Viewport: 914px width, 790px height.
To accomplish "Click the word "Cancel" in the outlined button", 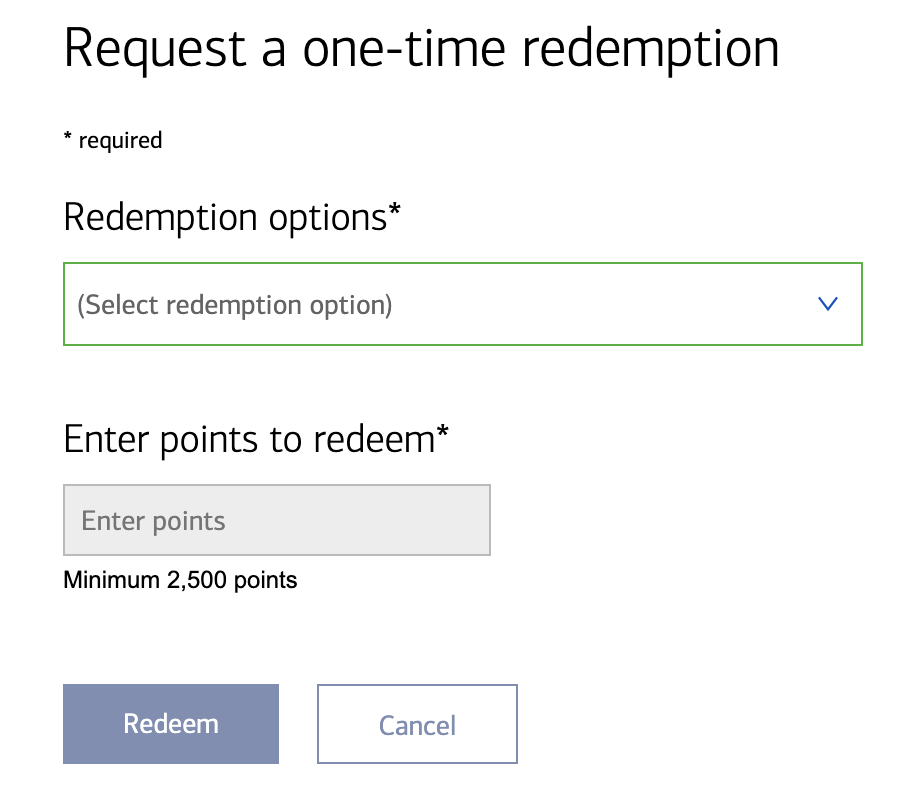I will [417, 725].
